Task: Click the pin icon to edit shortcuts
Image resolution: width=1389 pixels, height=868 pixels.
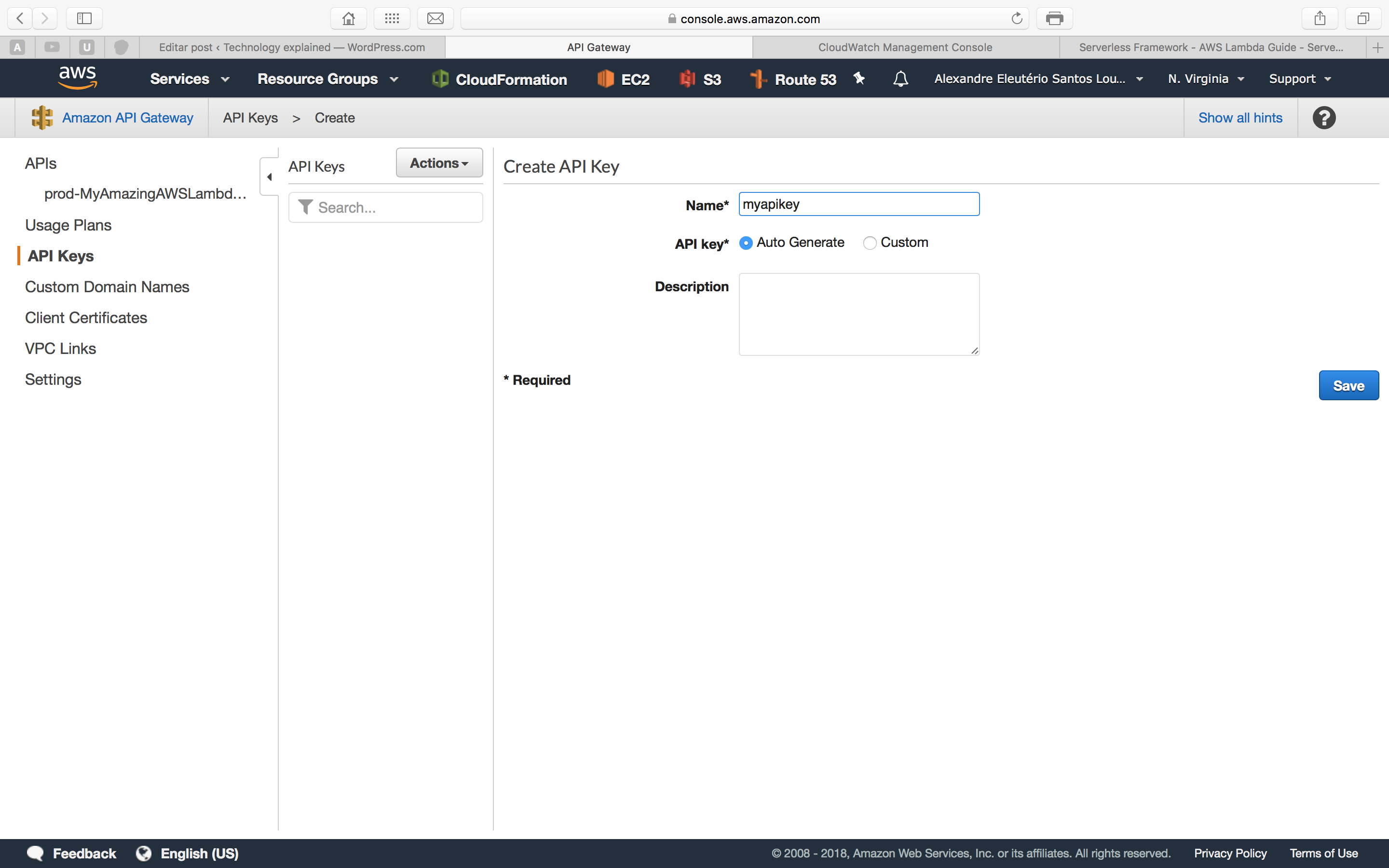Action: pos(858,79)
